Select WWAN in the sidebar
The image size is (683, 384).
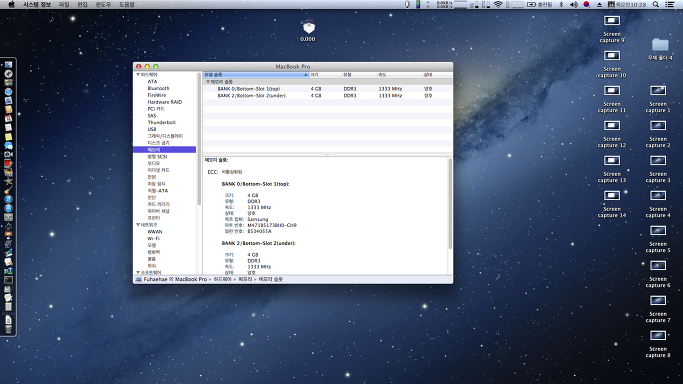click(x=155, y=232)
